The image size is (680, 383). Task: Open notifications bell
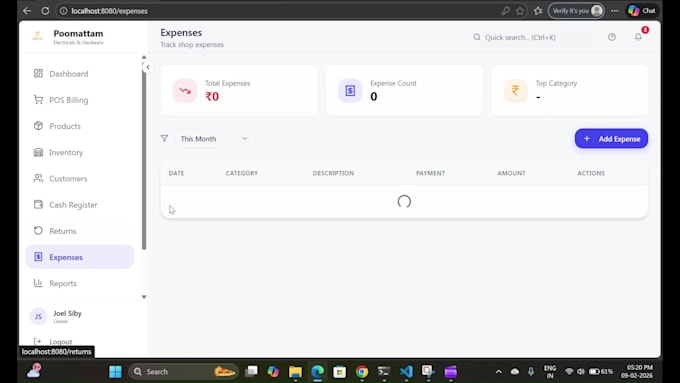point(638,37)
